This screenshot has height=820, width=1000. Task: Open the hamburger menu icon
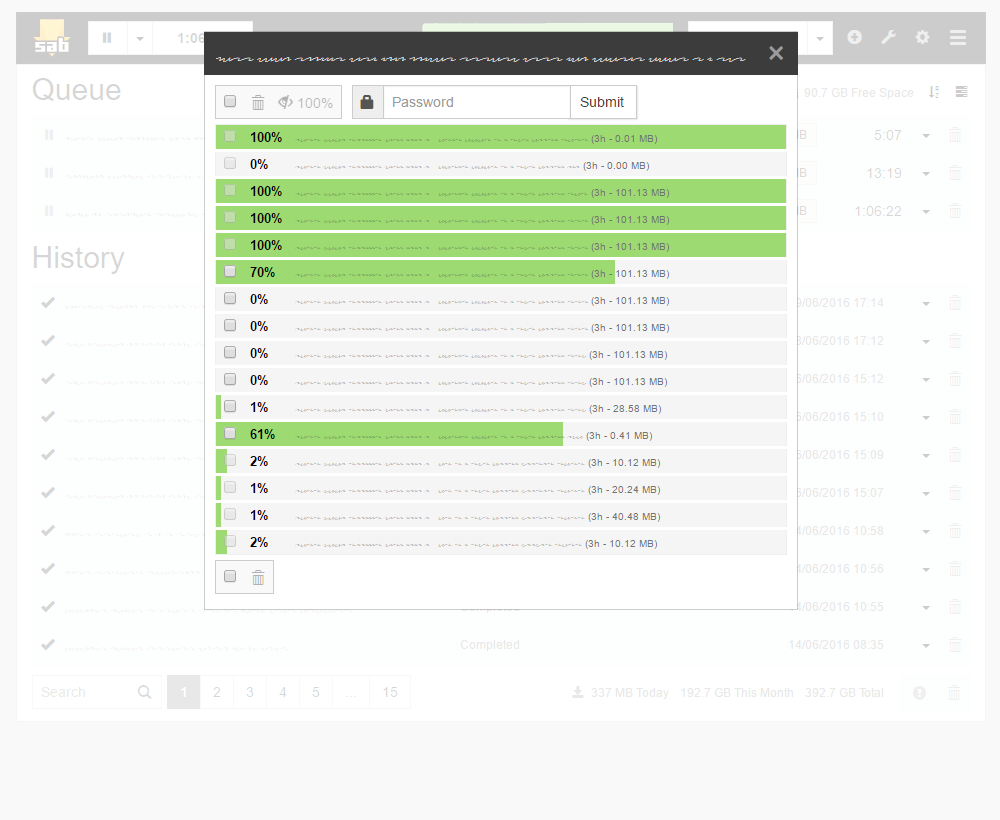[x=958, y=38]
